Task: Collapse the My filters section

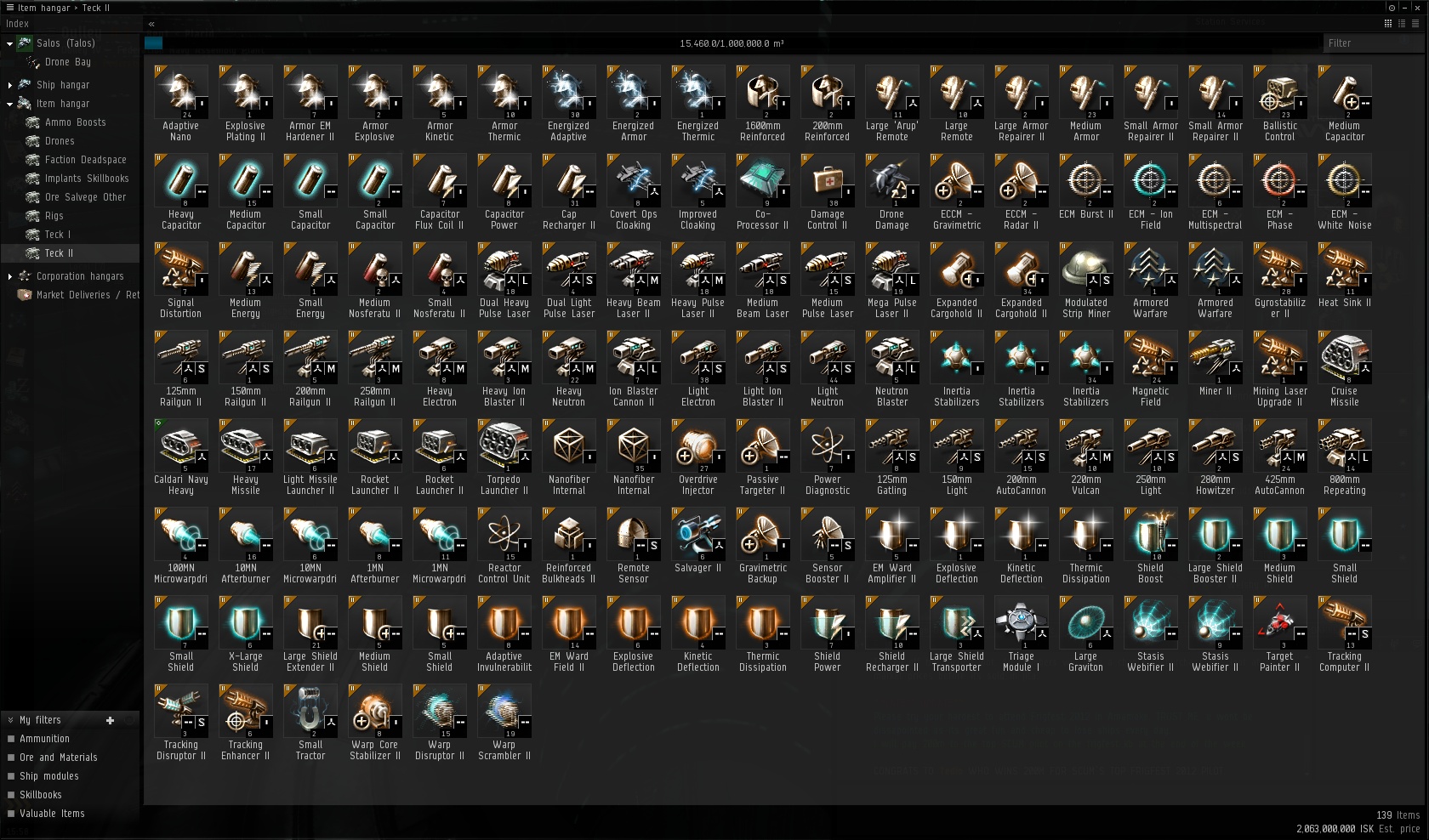Action: (x=10, y=720)
